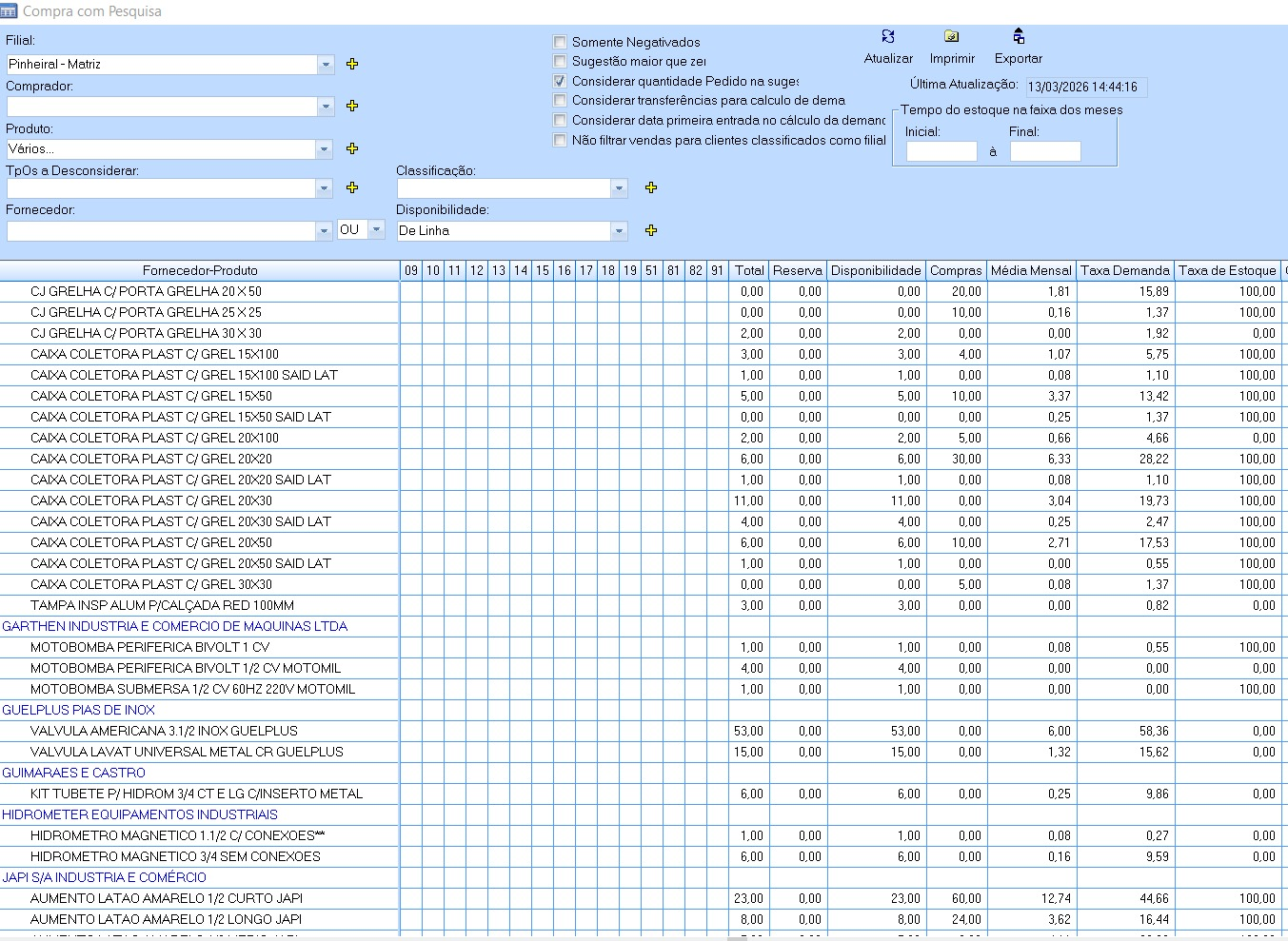
Task: Sort by Taxa Demanda column header
Action: coord(1124,270)
